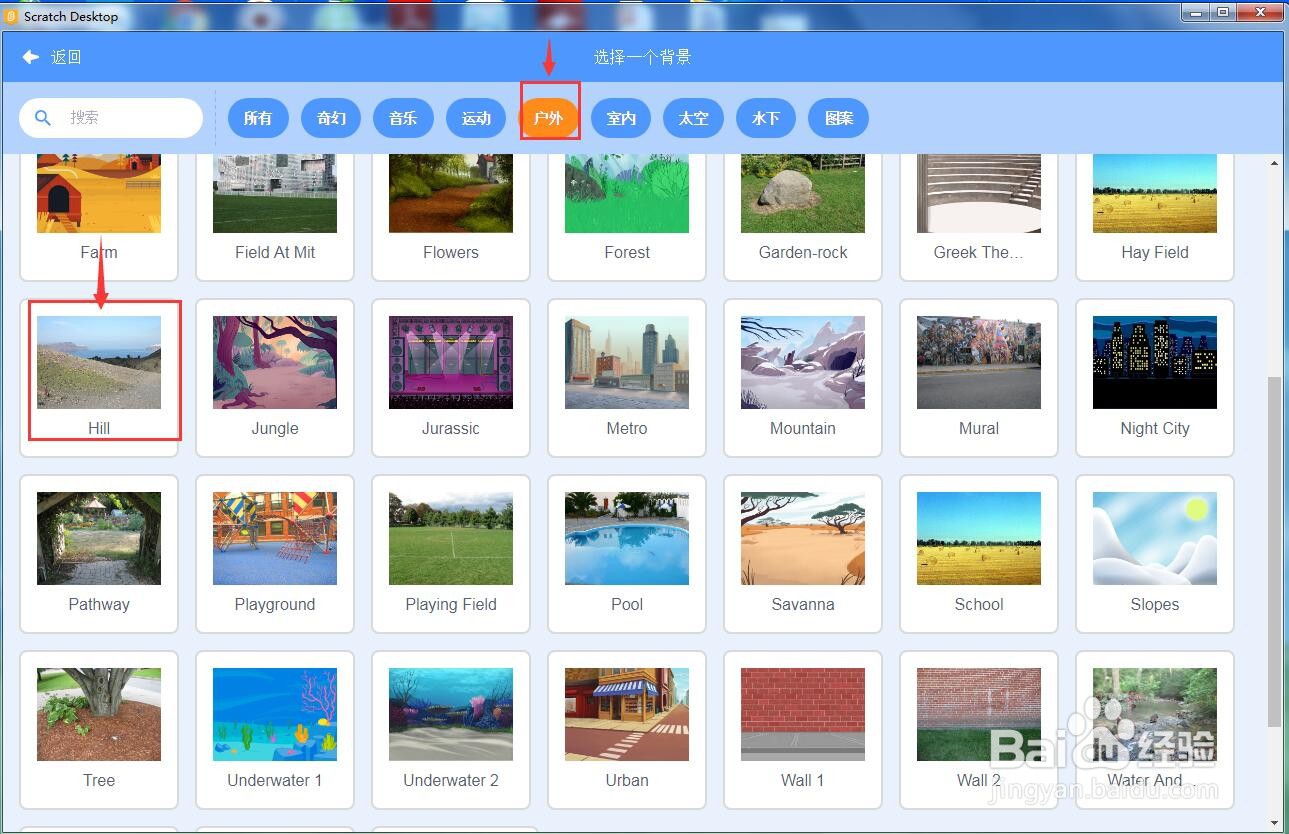The image size is (1289, 834).
Task: Pick the Night City backdrop thumbnail
Action: point(1155,362)
